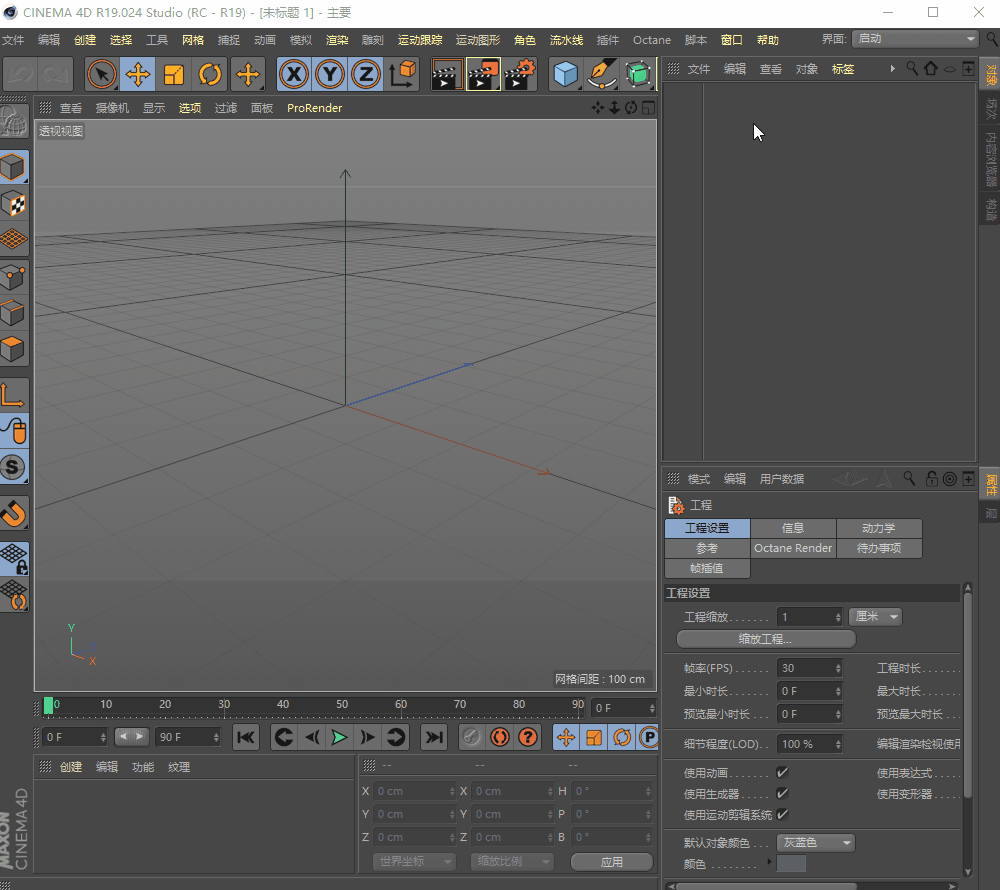
Task: Uncheck 使用运动剪辑系统 checkbox
Action: [783, 815]
